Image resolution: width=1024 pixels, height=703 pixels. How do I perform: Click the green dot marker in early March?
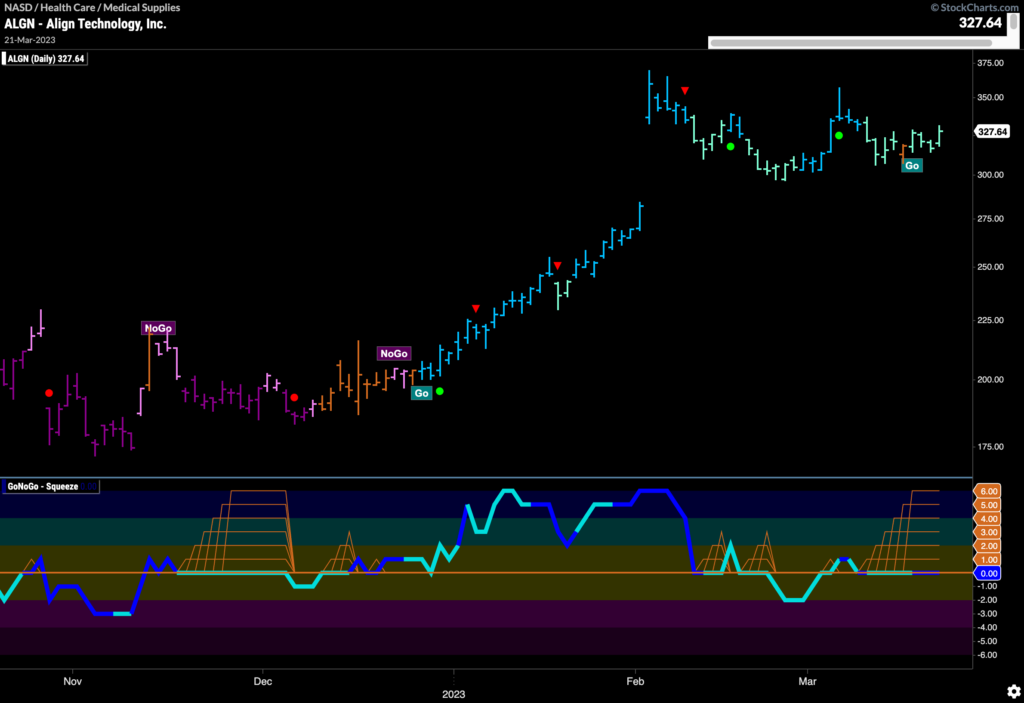[x=839, y=136]
